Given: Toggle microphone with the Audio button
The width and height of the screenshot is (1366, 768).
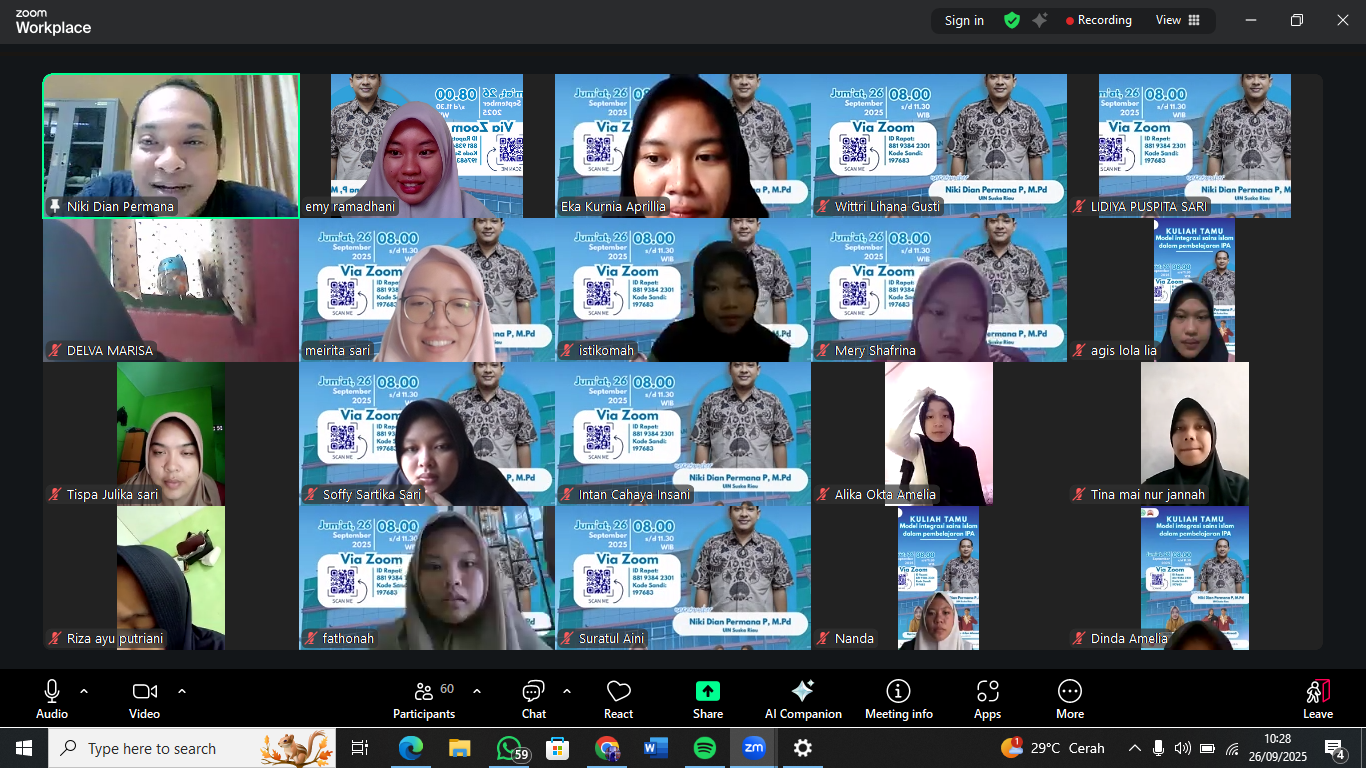Looking at the screenshot, I should pos(52,692).
